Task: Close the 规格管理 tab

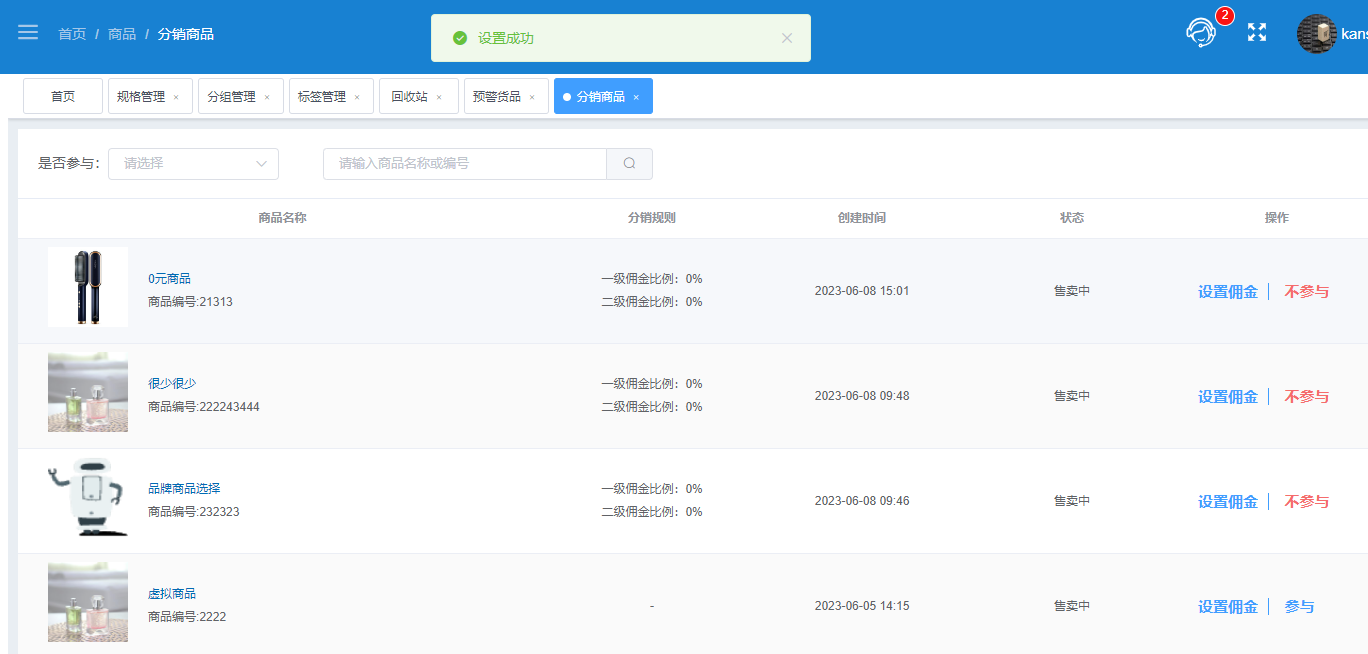Action: 176,97
